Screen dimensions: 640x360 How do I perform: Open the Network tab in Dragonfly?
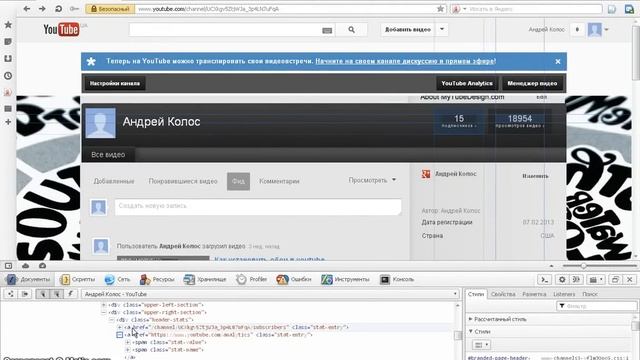pyautogui.click(x=118, y=280)
